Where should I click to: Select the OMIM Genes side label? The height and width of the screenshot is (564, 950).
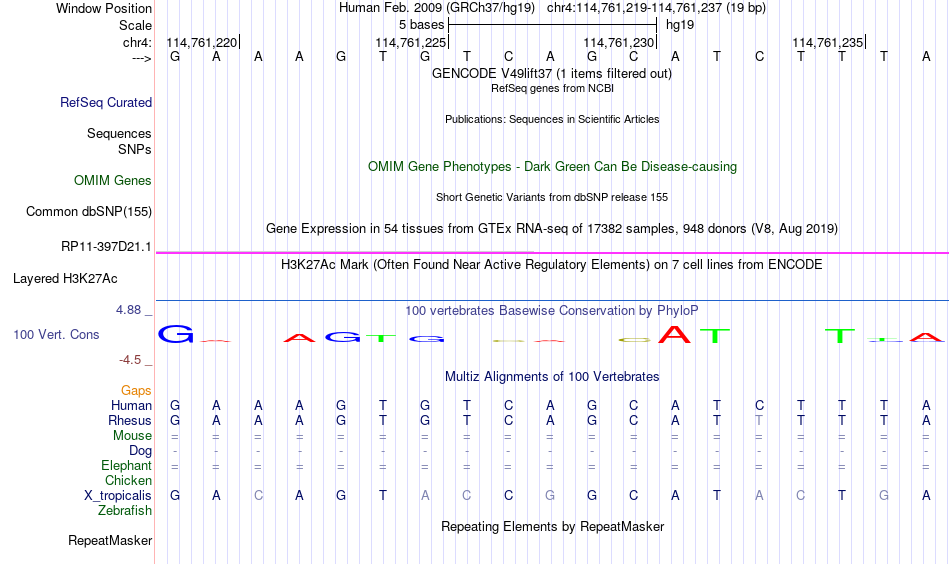click(113, 181)
